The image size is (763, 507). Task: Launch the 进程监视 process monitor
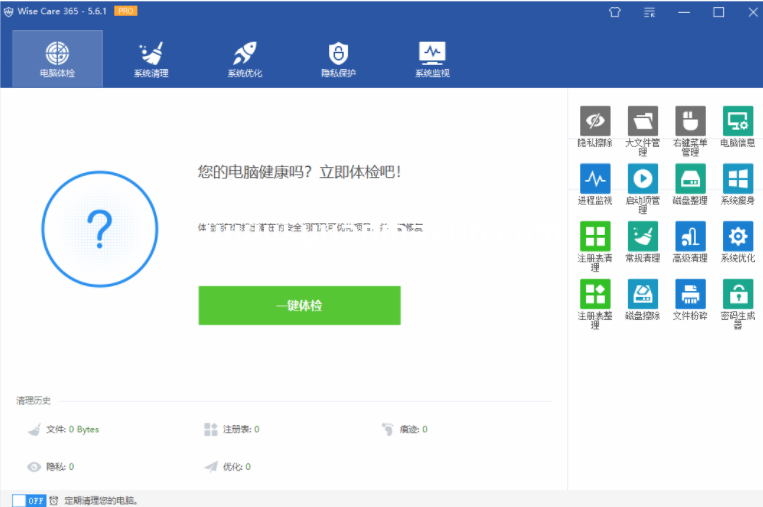pyautogui.click(x=595, y=184)
